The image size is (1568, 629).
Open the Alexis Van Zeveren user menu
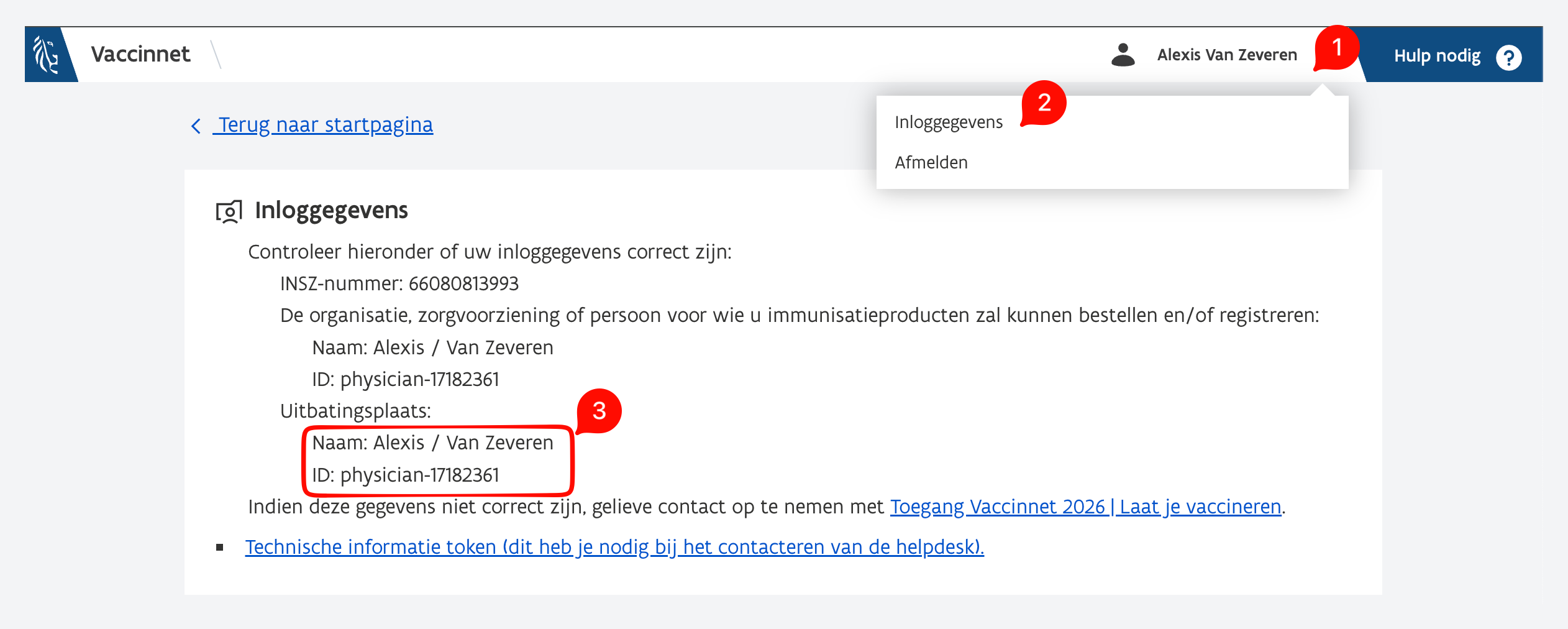pyautogui.click(x=1226, y=55)
